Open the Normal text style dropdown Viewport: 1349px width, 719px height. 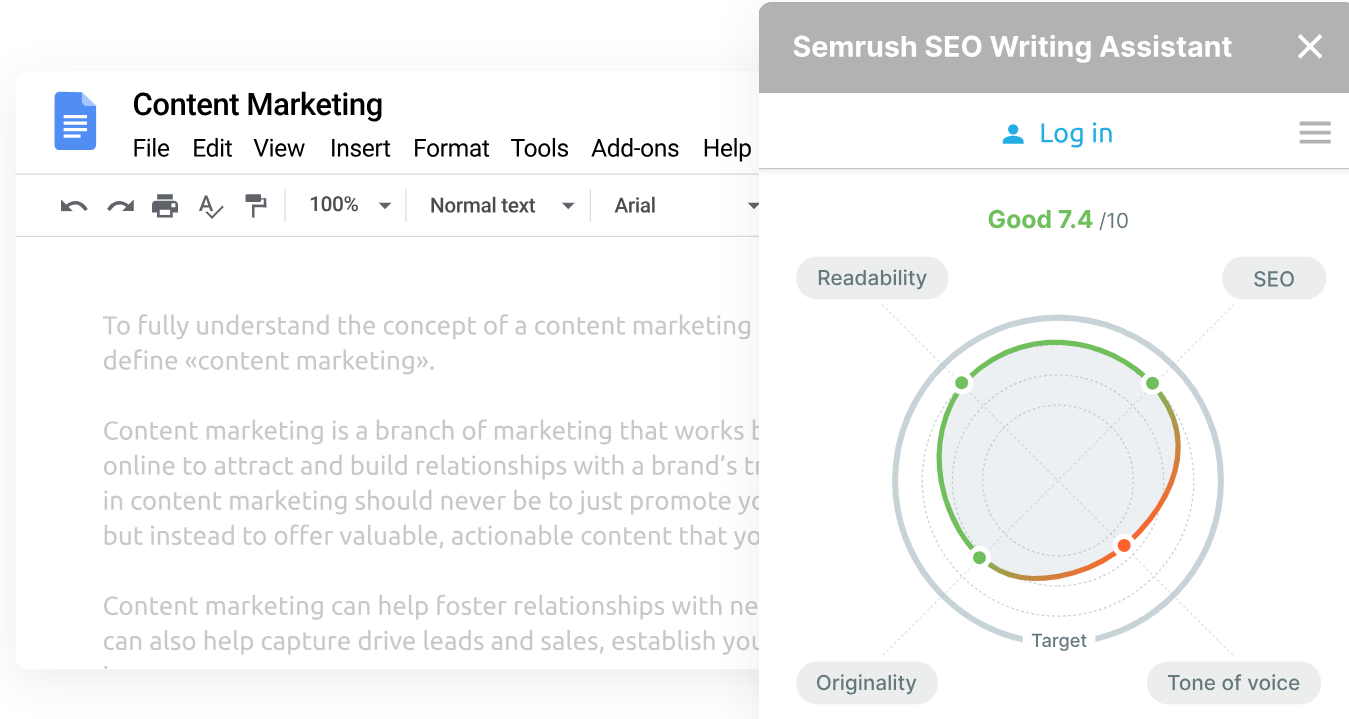click(x=502, y=205)
